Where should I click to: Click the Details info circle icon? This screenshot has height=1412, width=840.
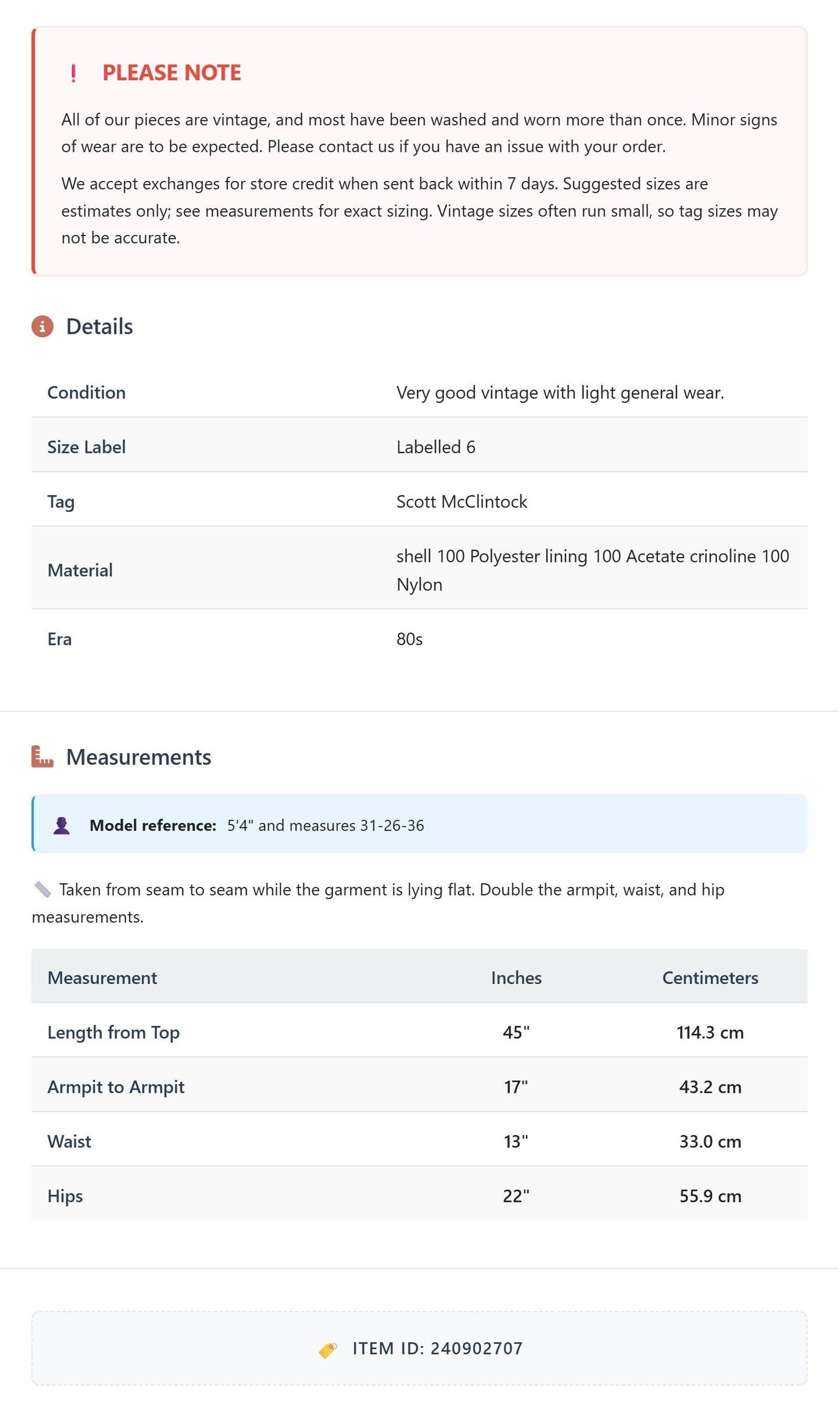pos(42,326)
